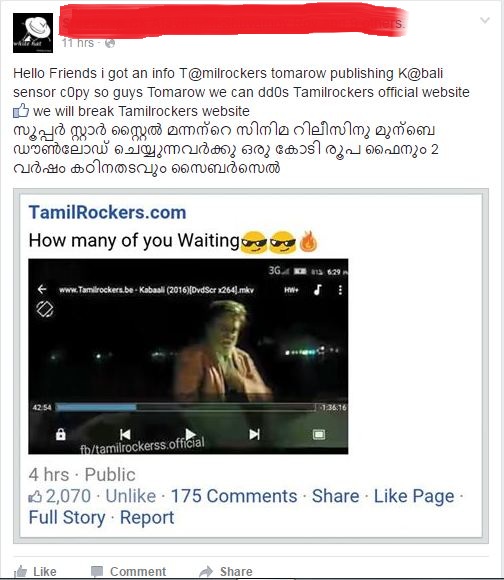
Task: Tap the screen rotate icon in player
Action: [45, 309]
